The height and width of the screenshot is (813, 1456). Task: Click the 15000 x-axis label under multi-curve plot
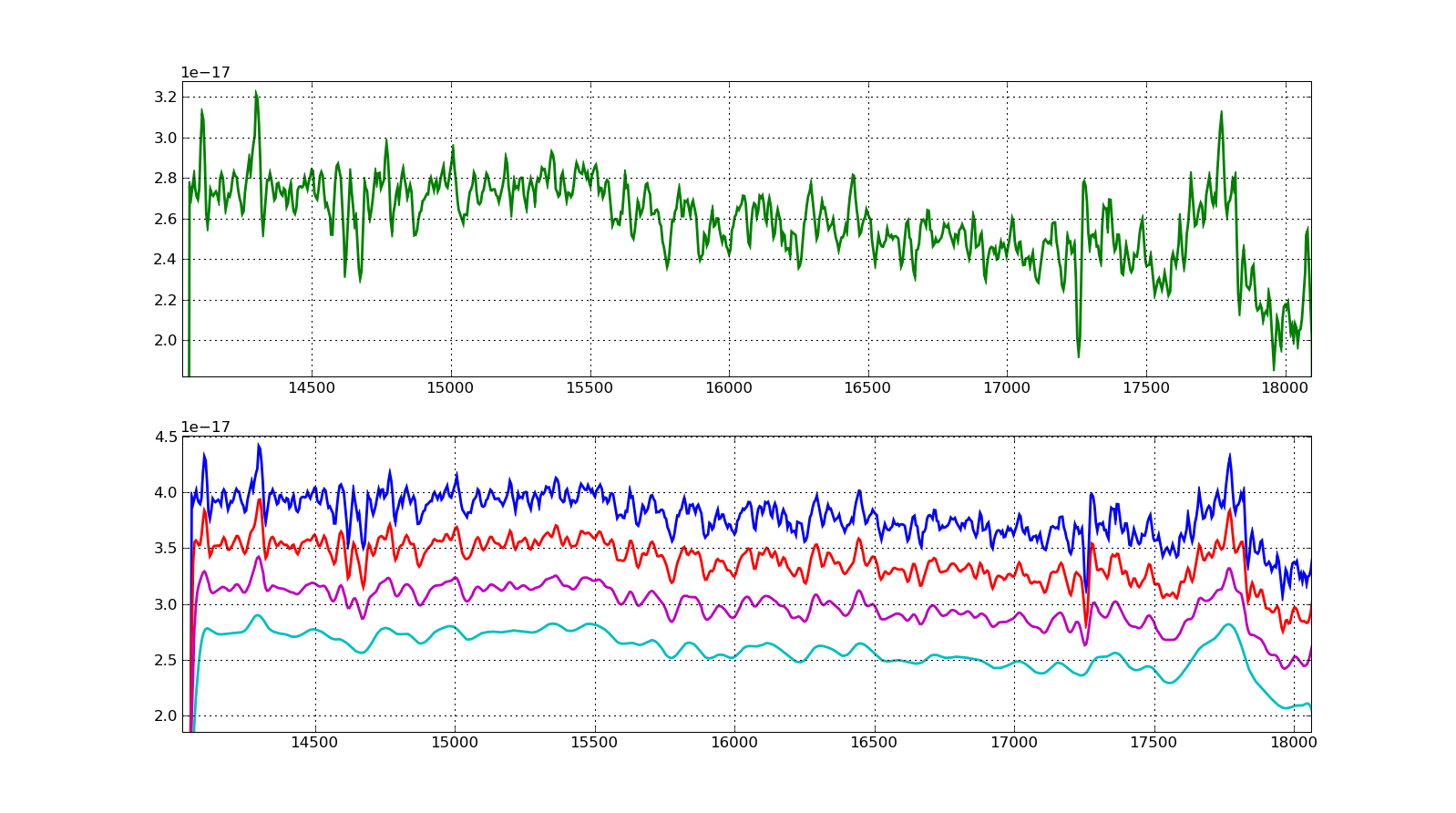tap(455, 743)
